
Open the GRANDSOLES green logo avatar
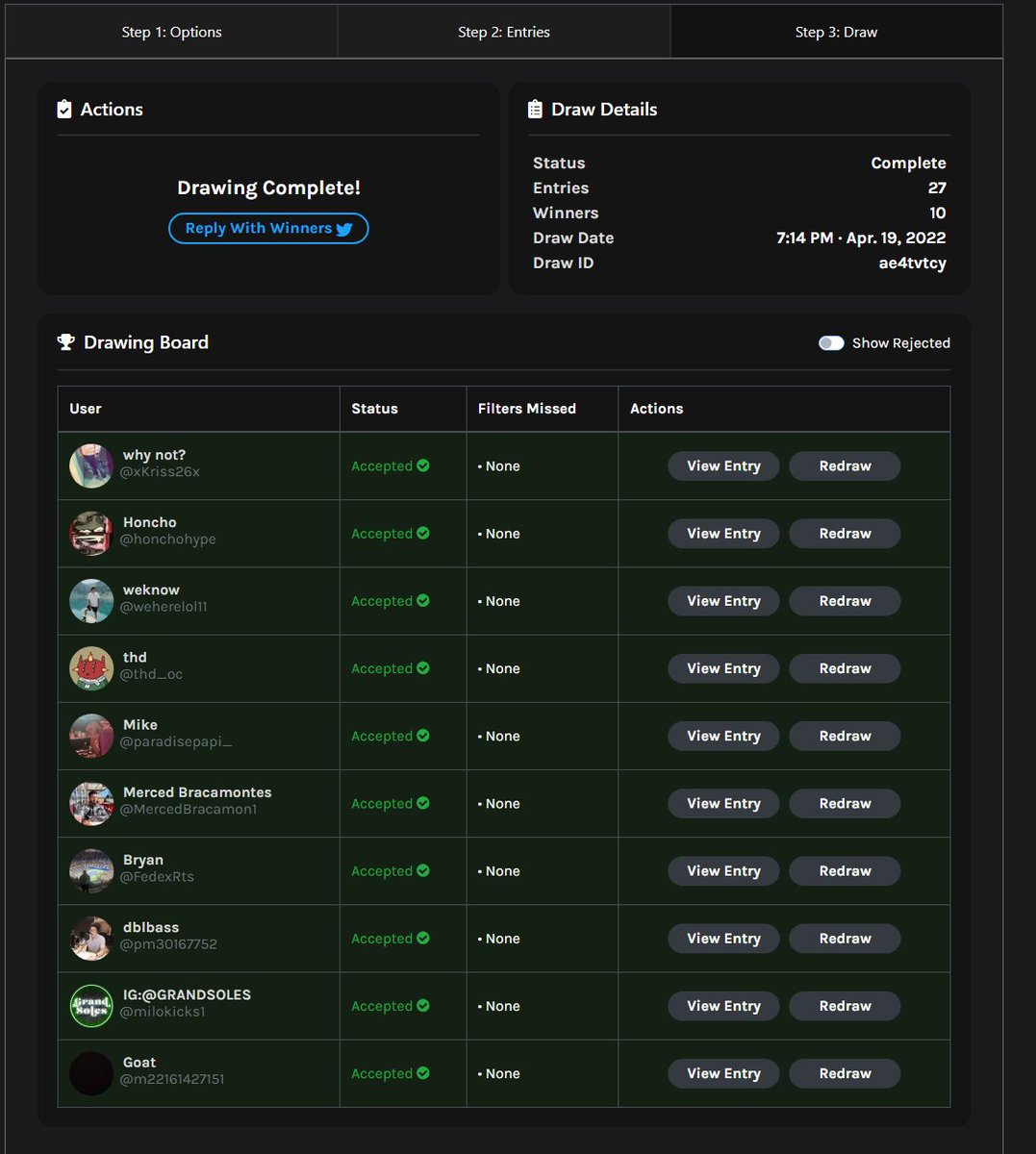(91, 1006)
